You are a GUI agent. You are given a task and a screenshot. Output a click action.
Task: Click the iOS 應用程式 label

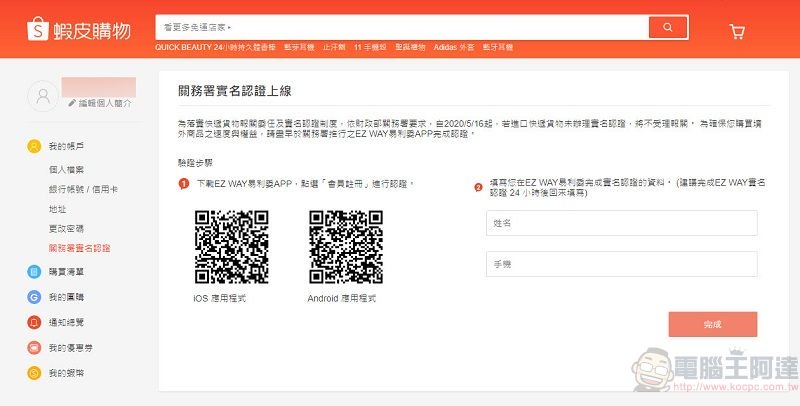[219, 298]
